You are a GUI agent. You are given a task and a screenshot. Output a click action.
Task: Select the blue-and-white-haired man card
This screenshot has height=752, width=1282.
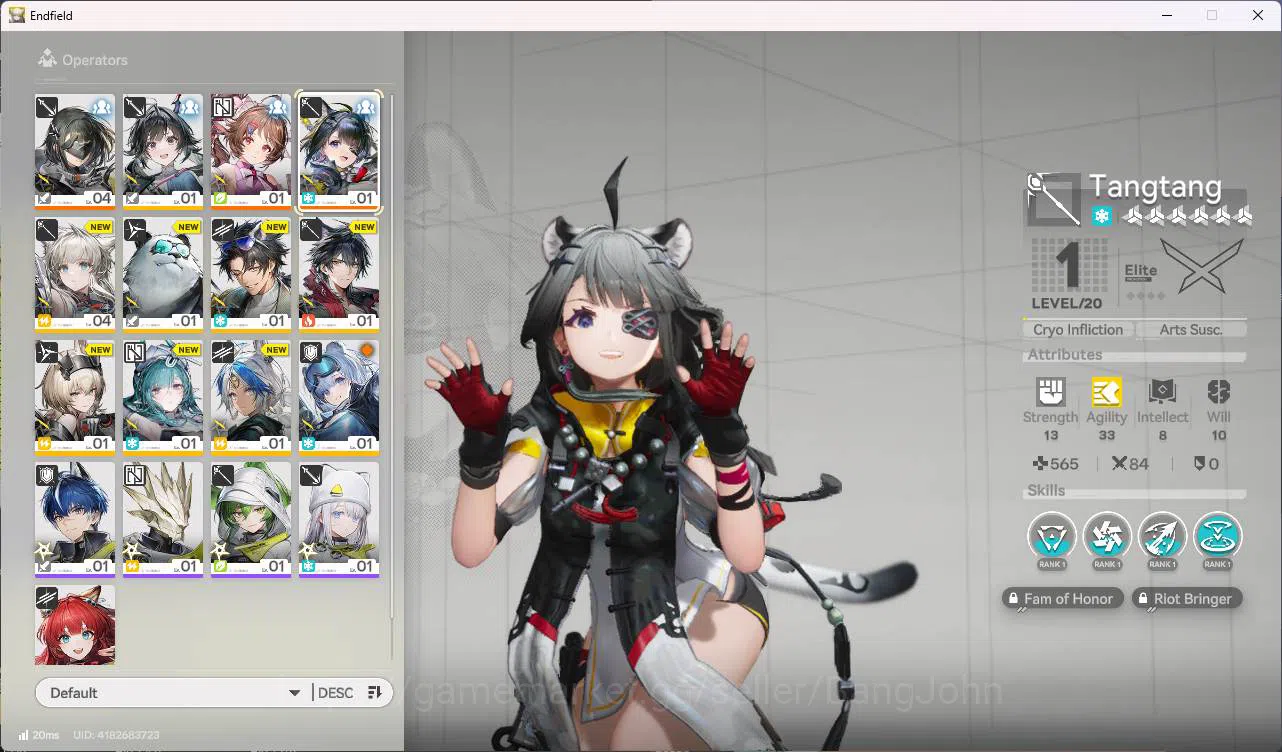coord(251,398)
